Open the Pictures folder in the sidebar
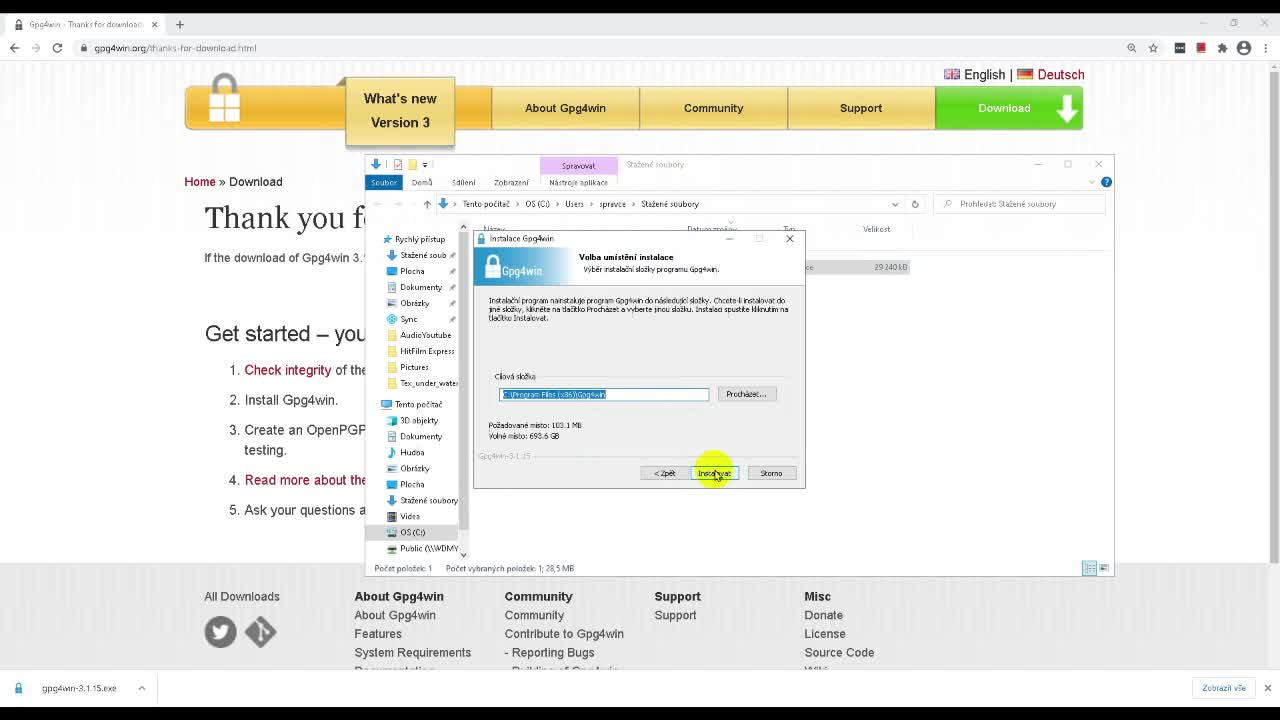Screen dimensions: 1280x720 coord(414,367)
